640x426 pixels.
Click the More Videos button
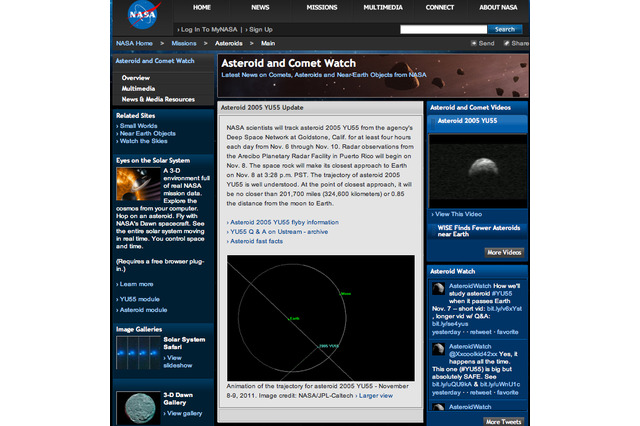point(504,253)
